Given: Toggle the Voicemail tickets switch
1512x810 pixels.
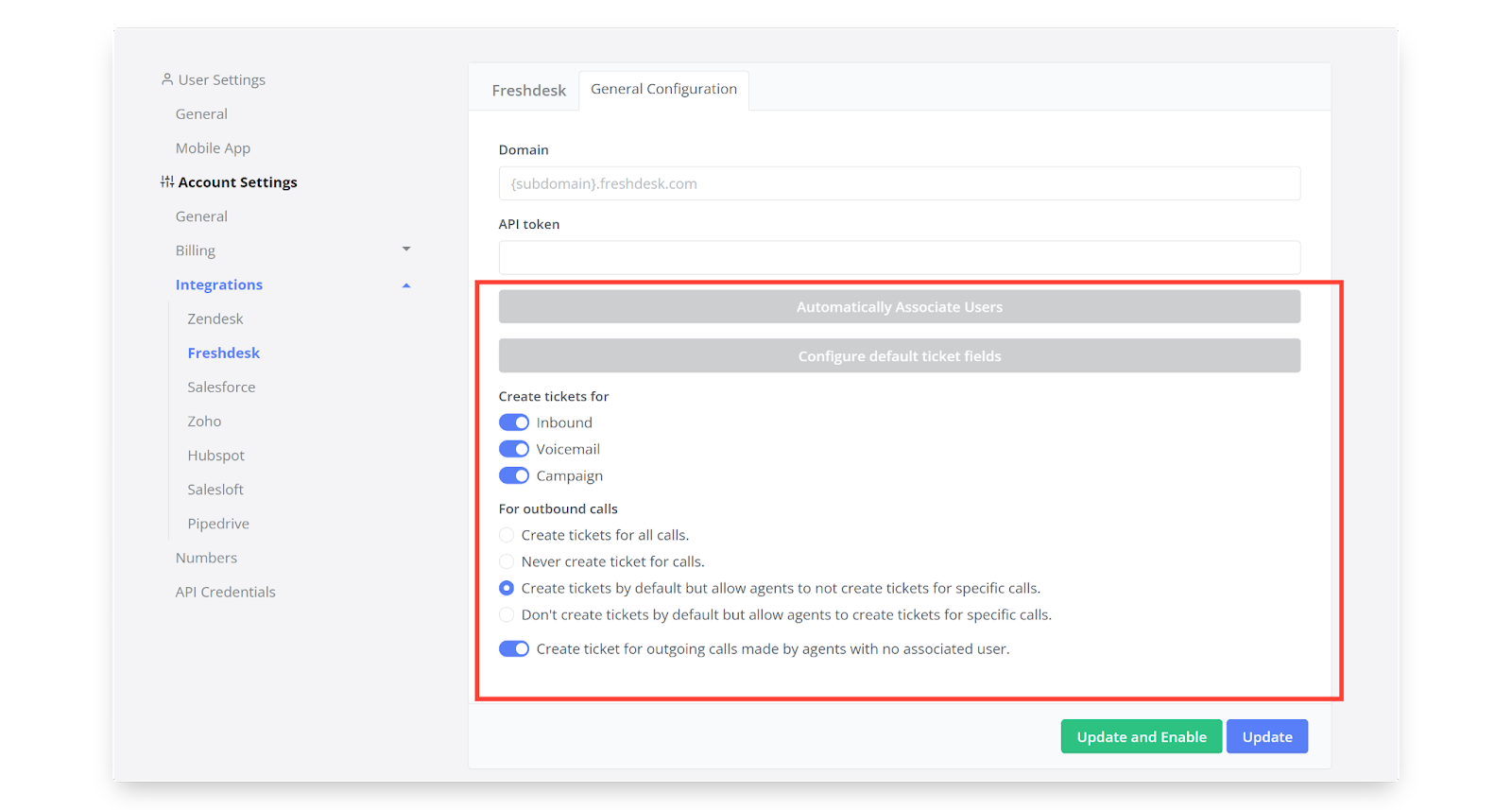Looking at the screenshot, I should [x=514, y=449].
